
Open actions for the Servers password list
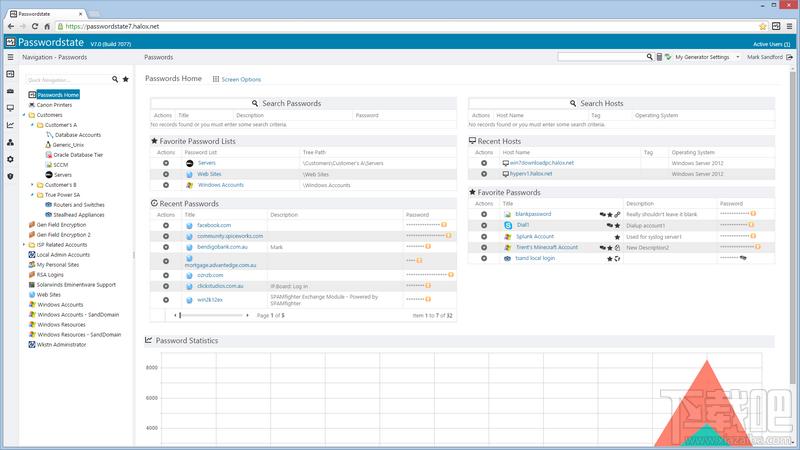tap(166, 163)
